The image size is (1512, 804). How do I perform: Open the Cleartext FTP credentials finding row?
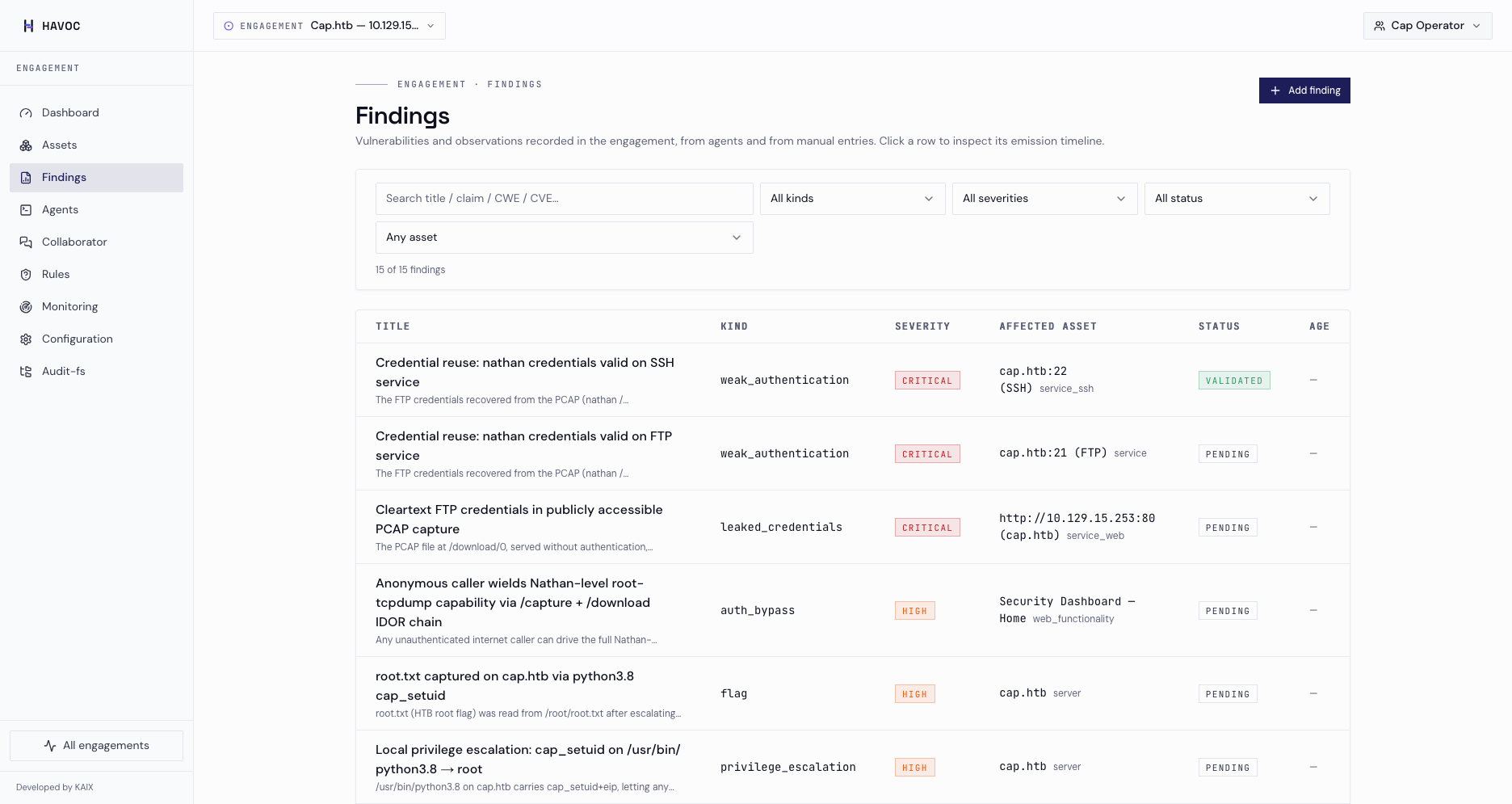pos(852,527)
